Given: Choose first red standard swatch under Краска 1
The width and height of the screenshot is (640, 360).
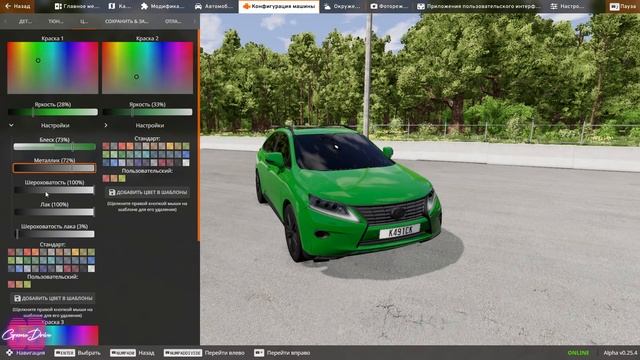Looking at the screenshot, I should (x=11, y=252).
